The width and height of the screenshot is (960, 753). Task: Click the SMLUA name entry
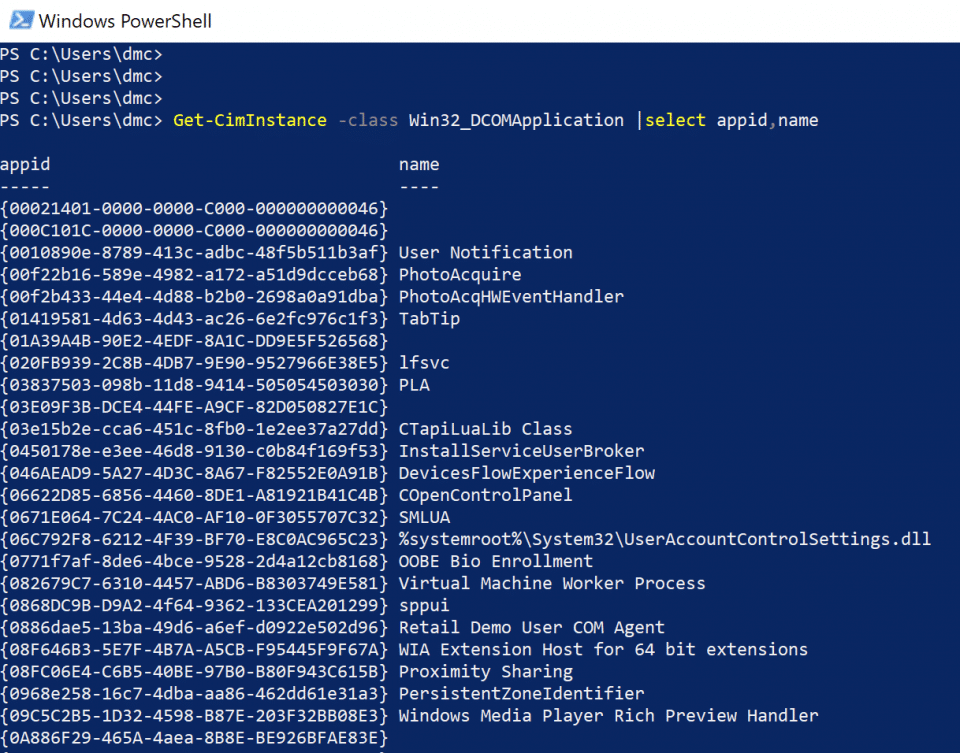pos(424,517)
